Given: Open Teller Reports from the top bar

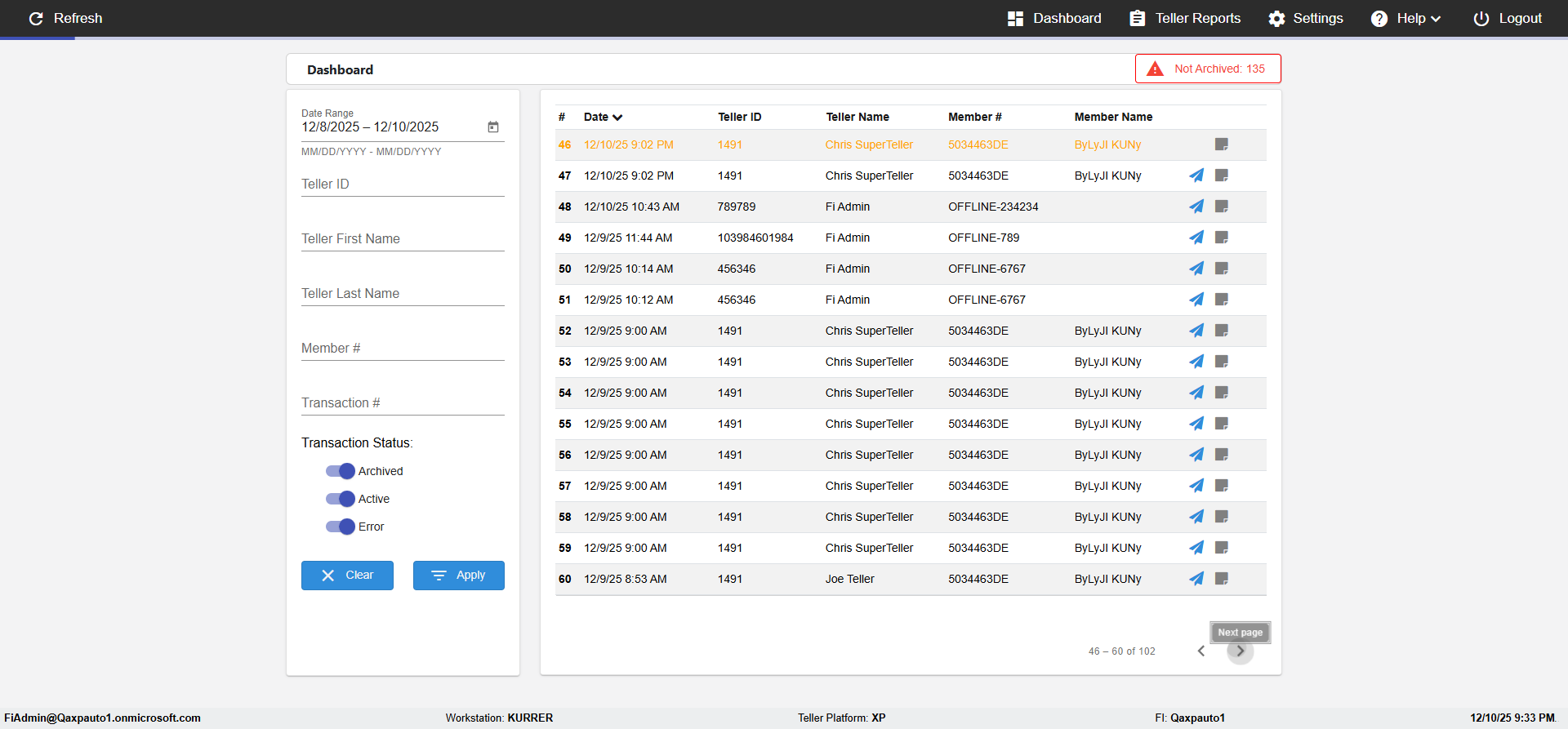Looking at the screenshot, I should [x=1185, y=19].
